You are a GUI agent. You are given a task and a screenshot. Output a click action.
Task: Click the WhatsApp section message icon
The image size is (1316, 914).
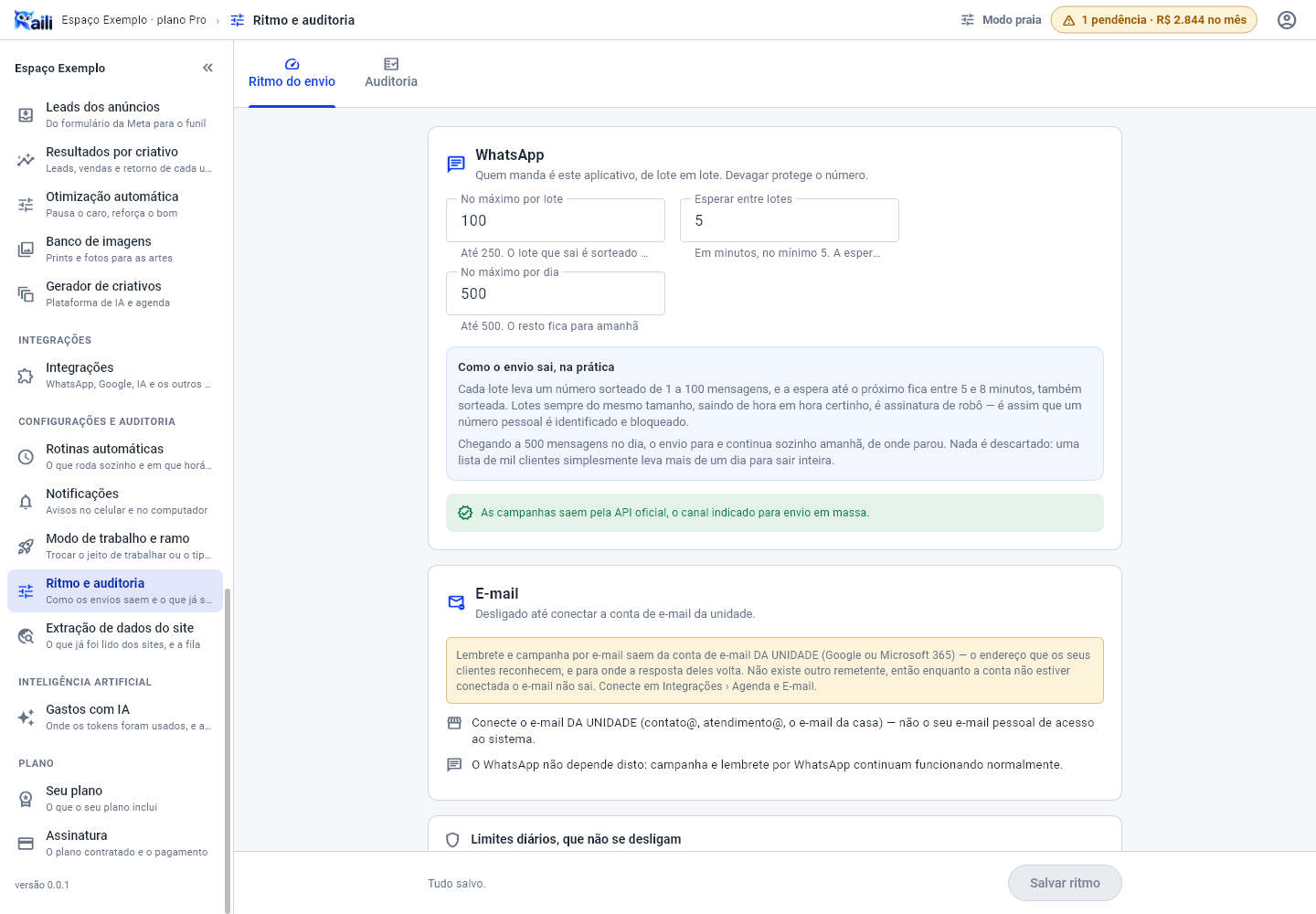pyautogui.click(x=456, y=164)
